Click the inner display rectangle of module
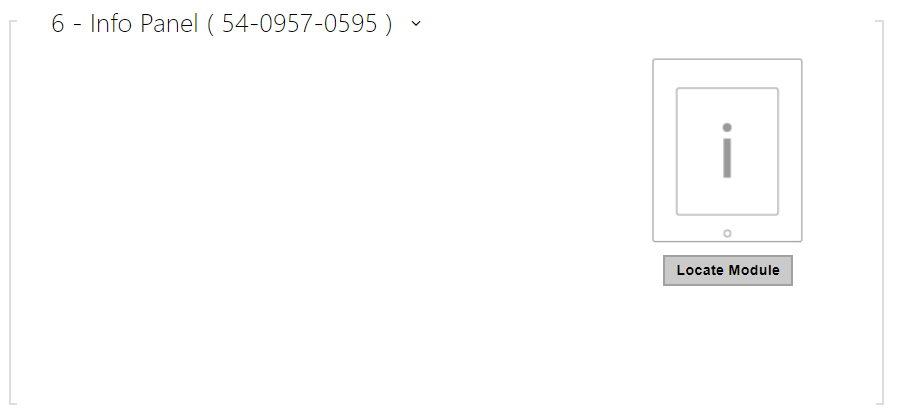The width and height of the screenshot is (902, 418). coord(727,152)
